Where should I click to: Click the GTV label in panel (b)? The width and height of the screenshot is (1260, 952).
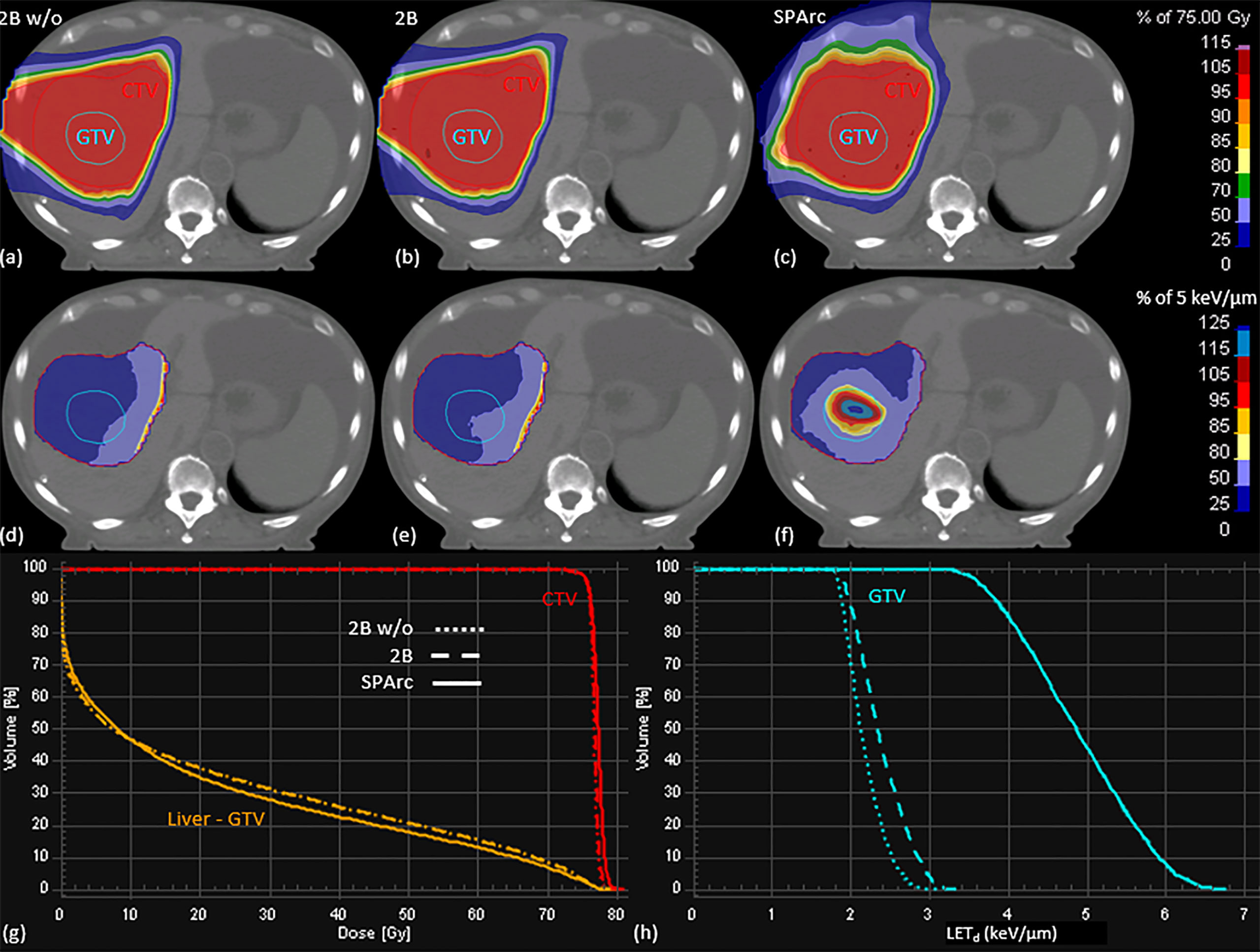click(x=472, y=137)
